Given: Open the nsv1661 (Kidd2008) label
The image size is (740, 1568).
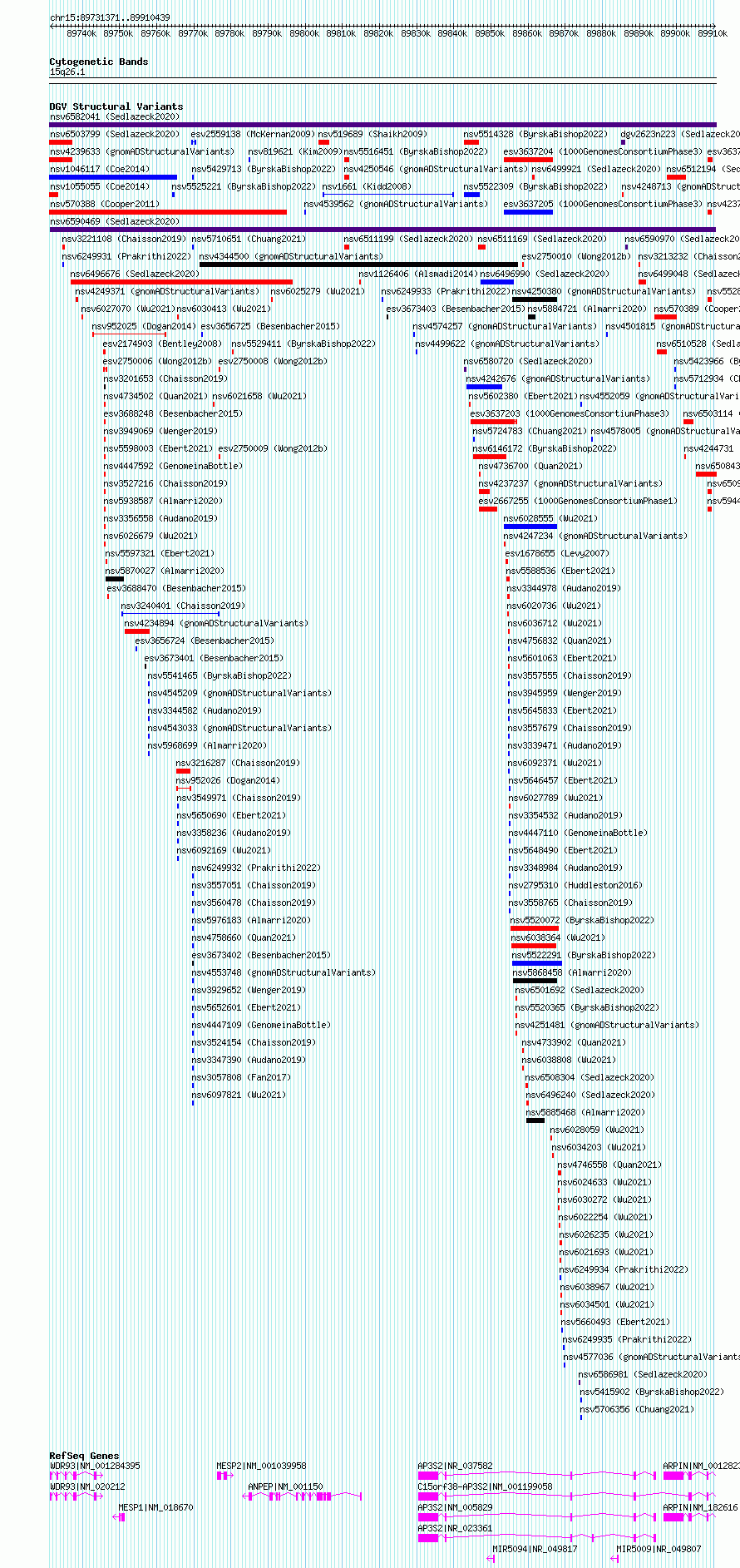Looking at the screenshot, I should pyautogui.click(x=367, y=186).
